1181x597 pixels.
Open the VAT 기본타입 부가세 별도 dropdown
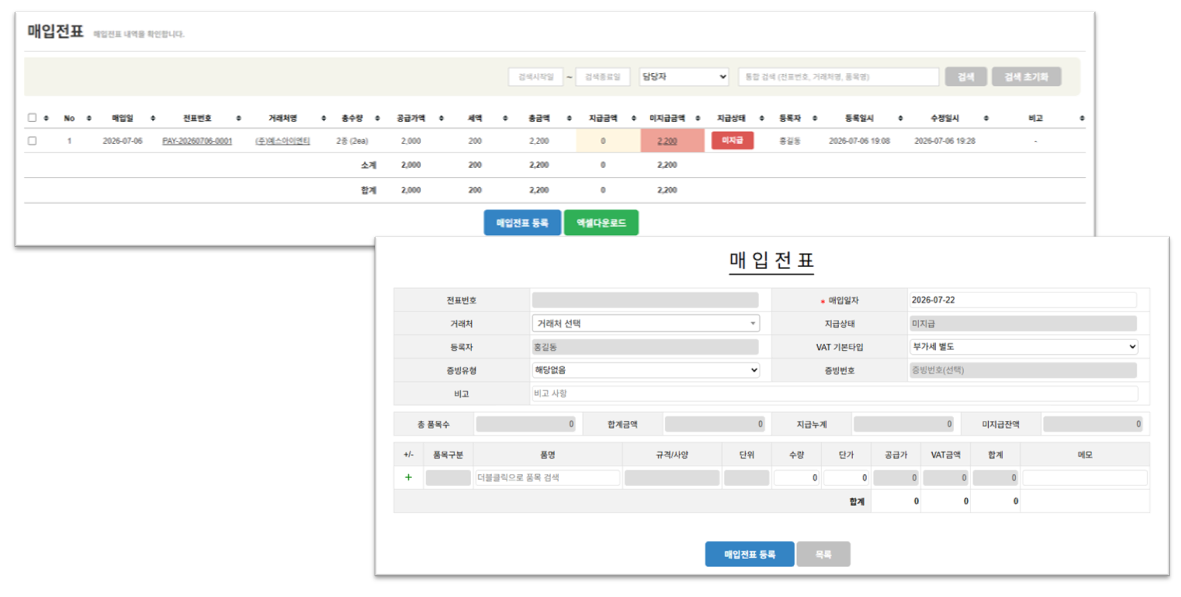(x=1024, y=347)
